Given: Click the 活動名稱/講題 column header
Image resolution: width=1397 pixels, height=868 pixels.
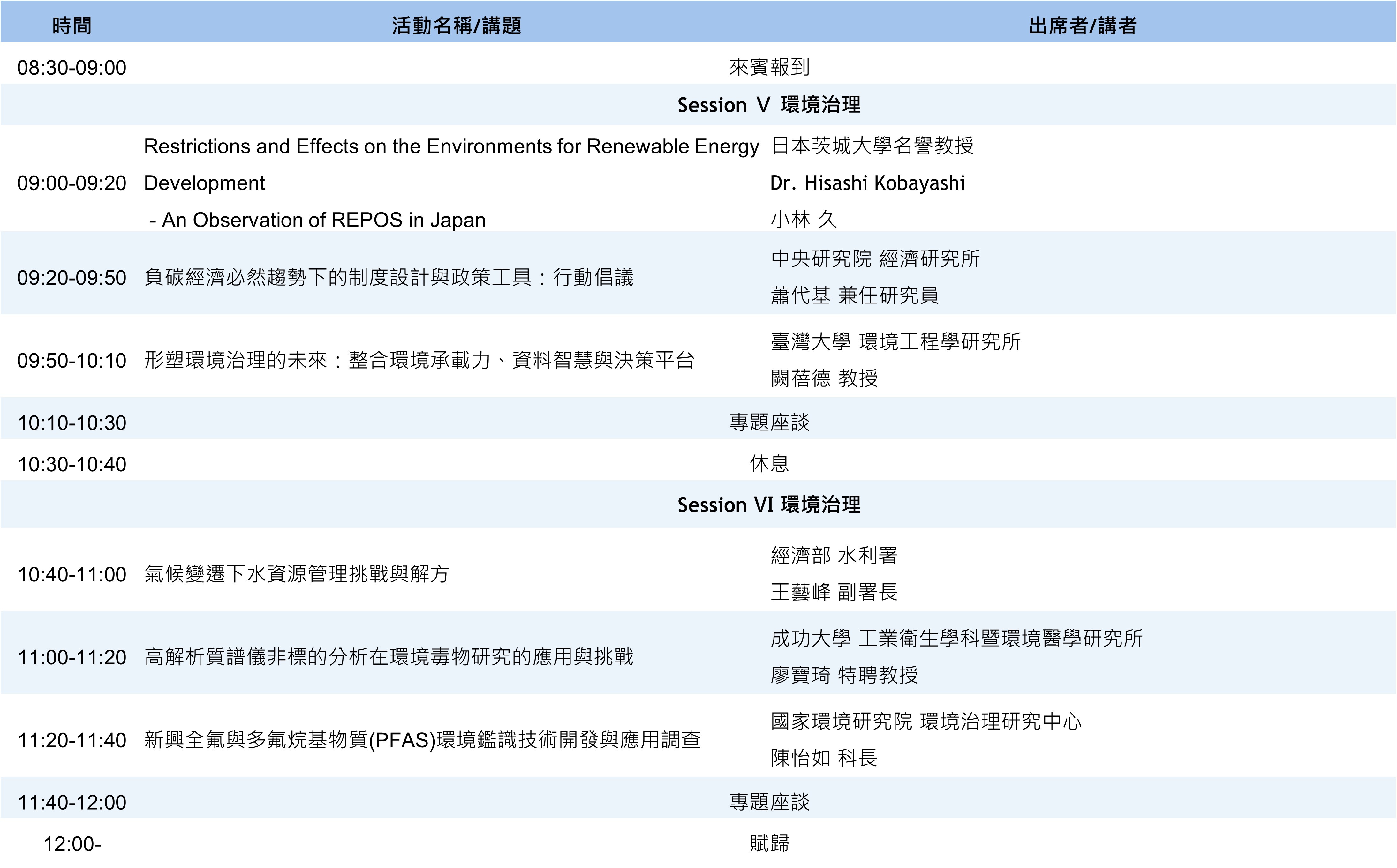Looking at the screenshot, I should point(456,26).
